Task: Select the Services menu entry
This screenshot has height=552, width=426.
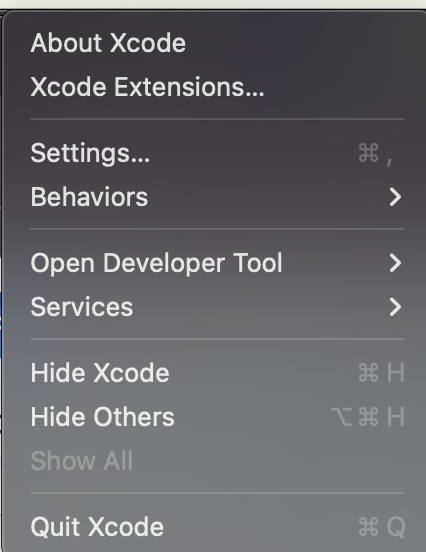Action: click(217, 307)
